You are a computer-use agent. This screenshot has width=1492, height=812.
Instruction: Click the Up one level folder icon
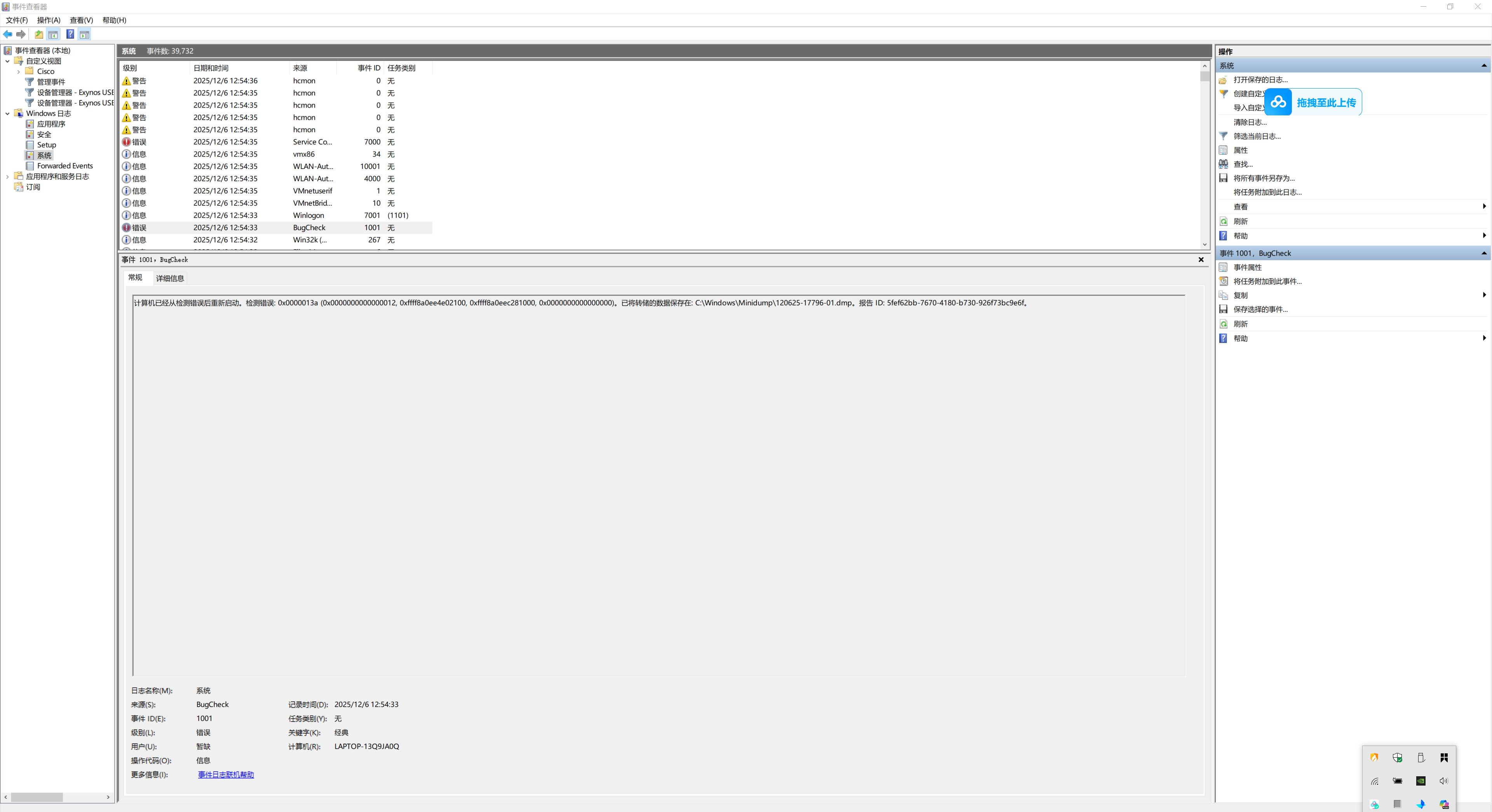tap(39, 34)
